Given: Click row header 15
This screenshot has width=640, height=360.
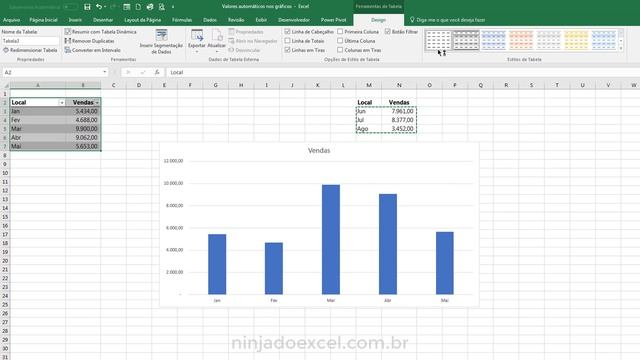Looking at the screenshot, I should click(5, 217).
